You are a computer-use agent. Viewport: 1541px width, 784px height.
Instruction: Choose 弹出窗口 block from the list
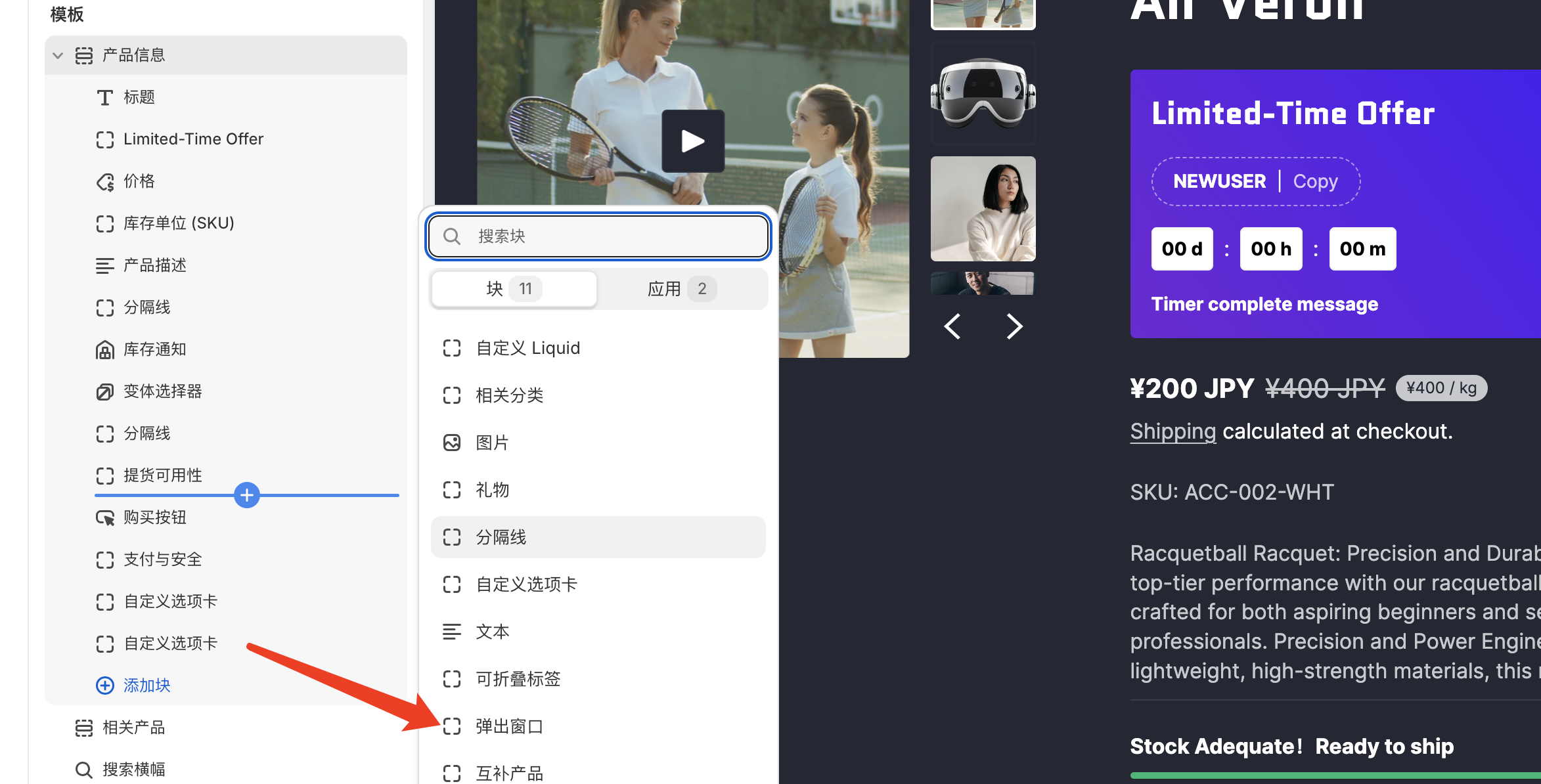pyautogui.click(x=510, y=726)
